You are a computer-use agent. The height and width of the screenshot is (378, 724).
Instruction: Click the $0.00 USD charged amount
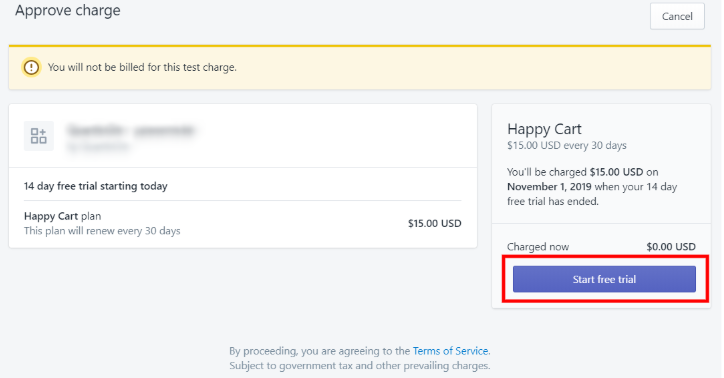coord(671,247)
